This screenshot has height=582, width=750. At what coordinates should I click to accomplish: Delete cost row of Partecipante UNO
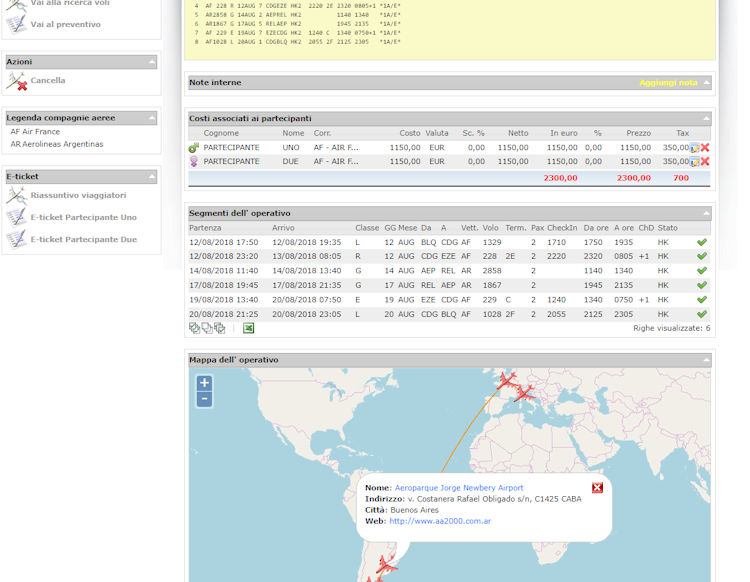click(x=705, y=148)
